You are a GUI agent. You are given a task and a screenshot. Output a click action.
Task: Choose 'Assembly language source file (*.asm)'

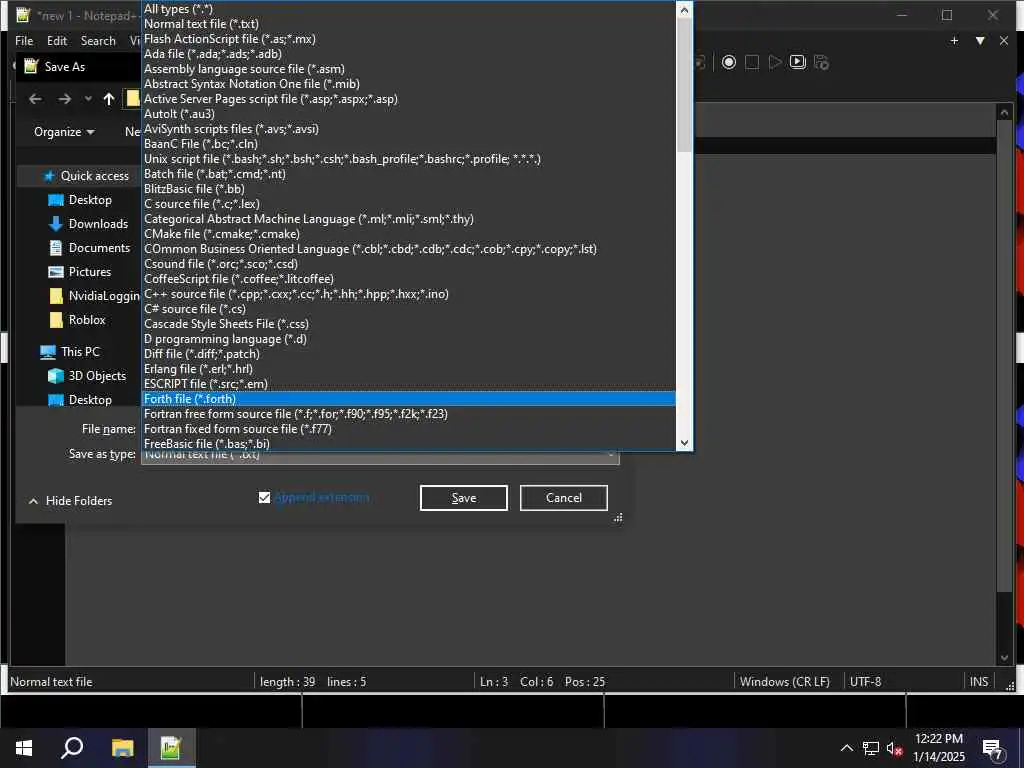(x=409, y=69)
